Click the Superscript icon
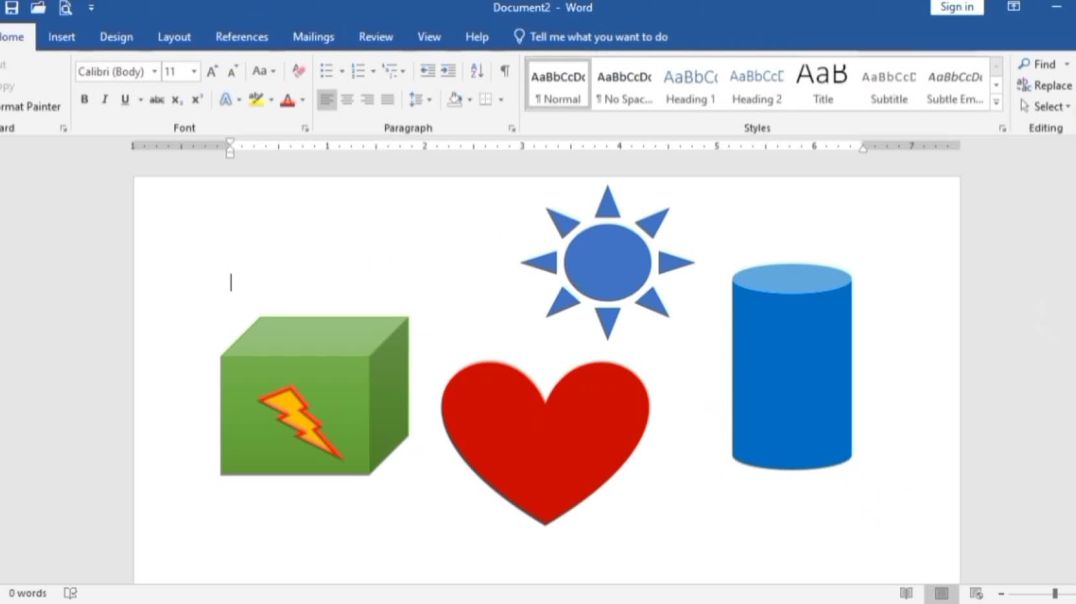Image resolution: width=1076 pixels, height=604 pixels. 197,100
